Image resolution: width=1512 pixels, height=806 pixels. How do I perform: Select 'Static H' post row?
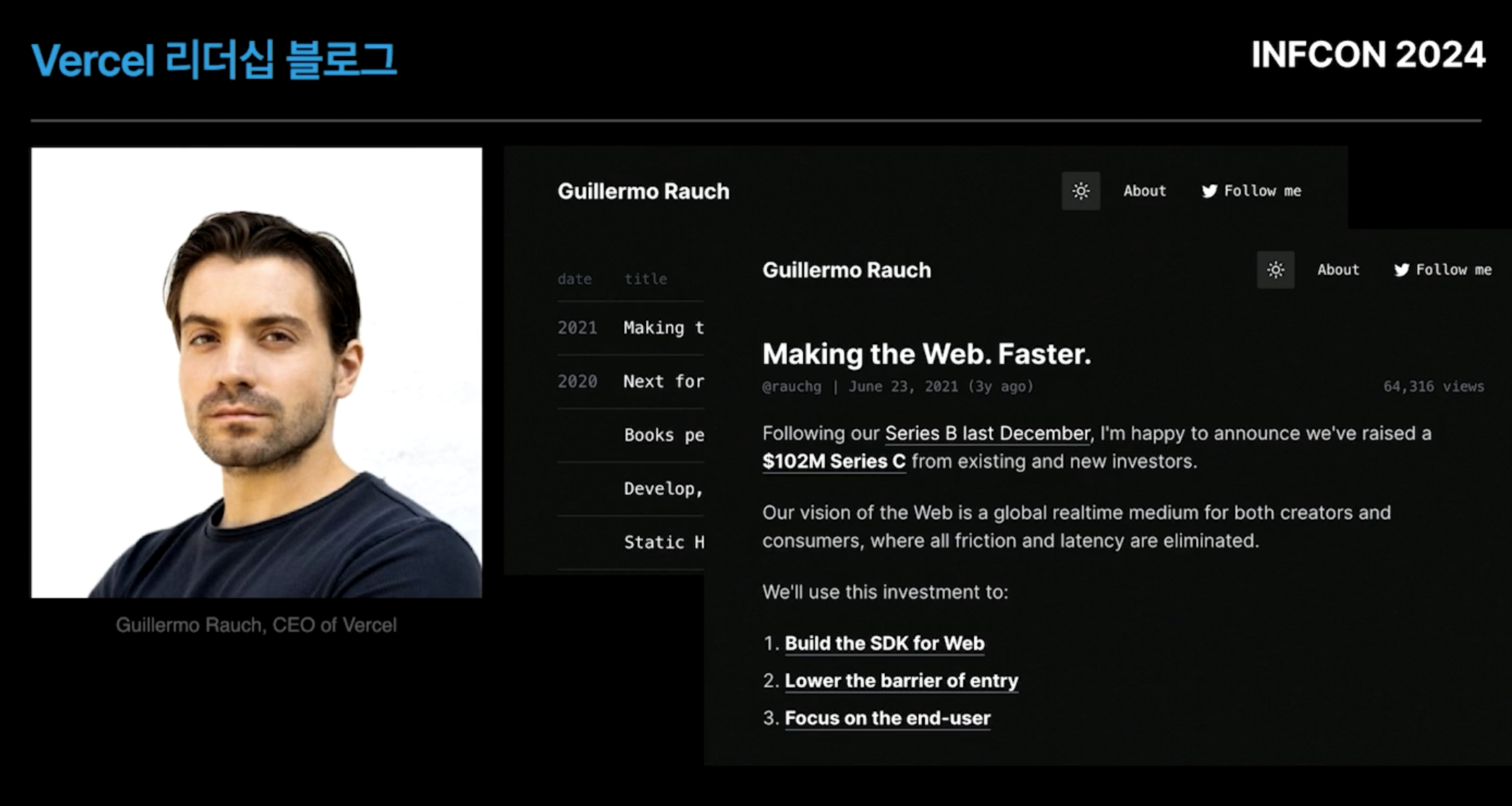[631, 543]
